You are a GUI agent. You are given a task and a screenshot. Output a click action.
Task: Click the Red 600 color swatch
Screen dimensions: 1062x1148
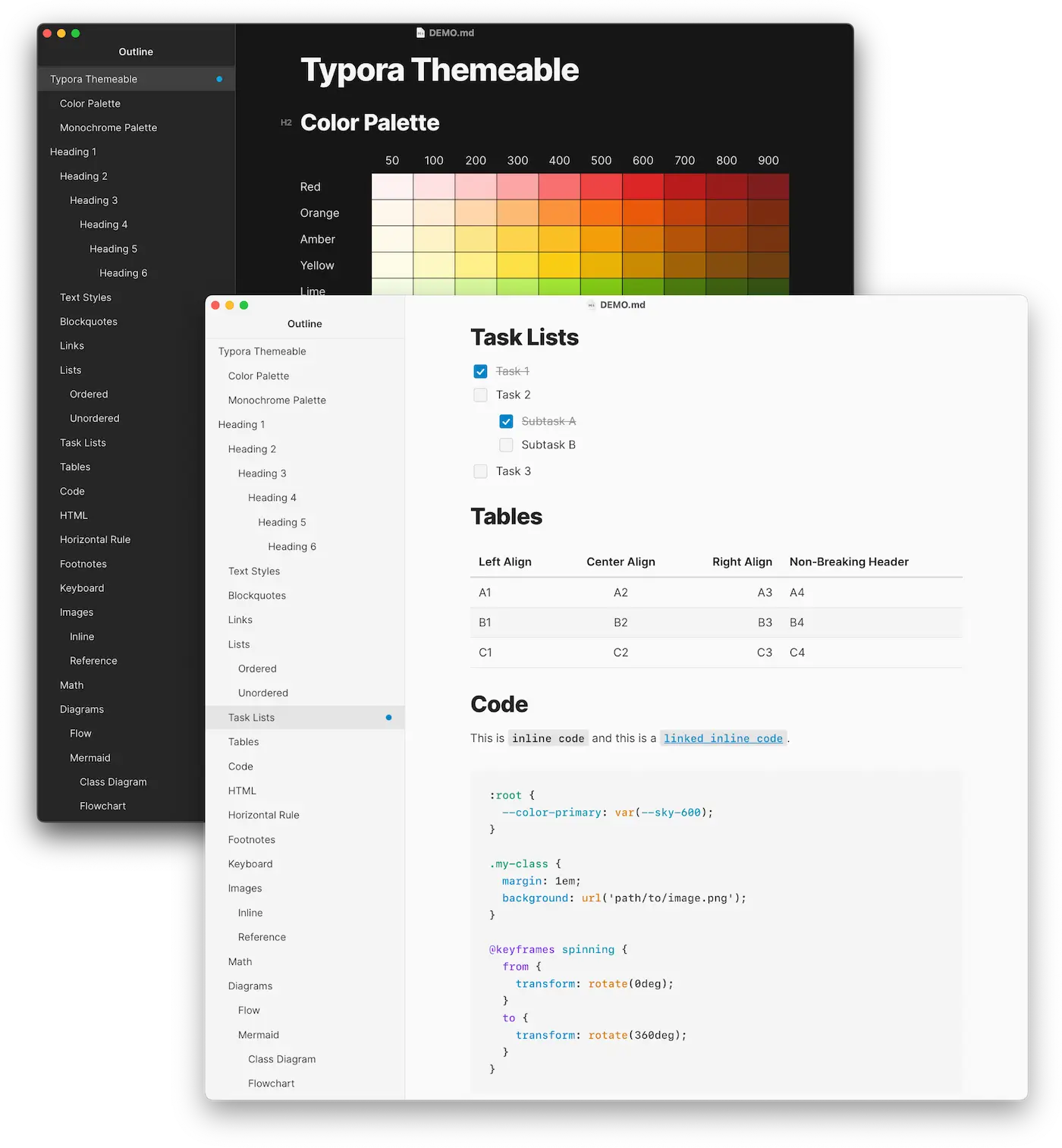click(643, 187)
